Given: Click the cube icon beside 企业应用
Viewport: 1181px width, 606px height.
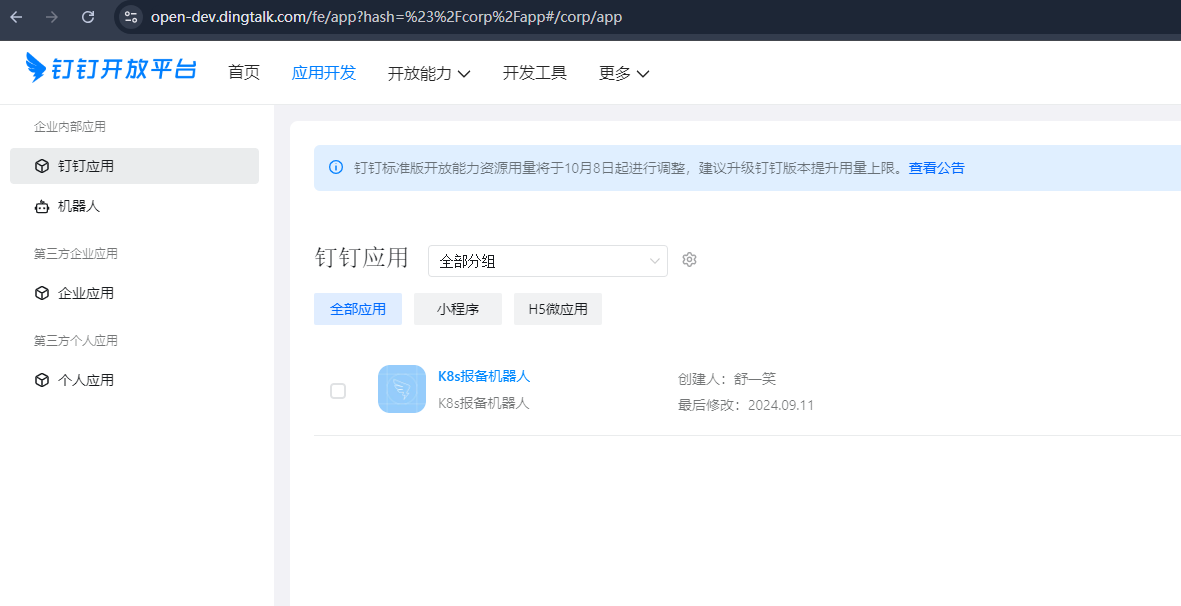Looking at the screenshot, I should click(42, 294).
